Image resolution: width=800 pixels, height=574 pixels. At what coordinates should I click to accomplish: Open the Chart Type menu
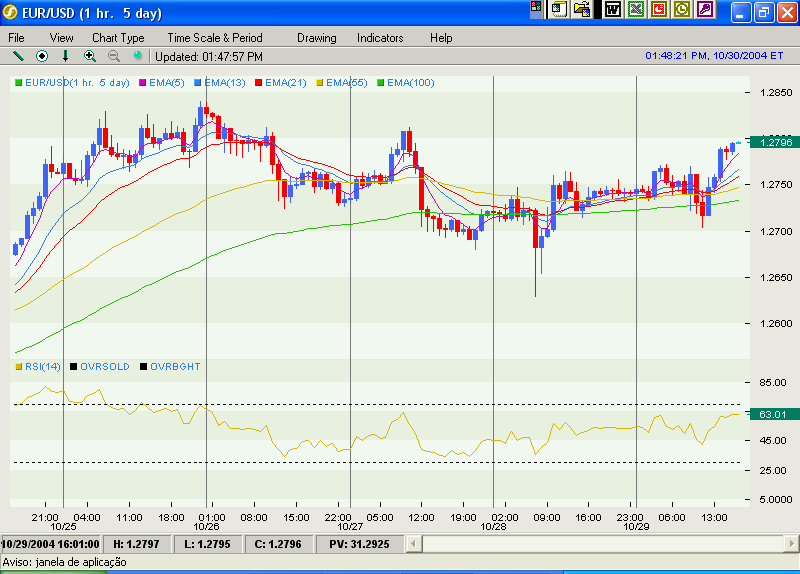[118, 38]
